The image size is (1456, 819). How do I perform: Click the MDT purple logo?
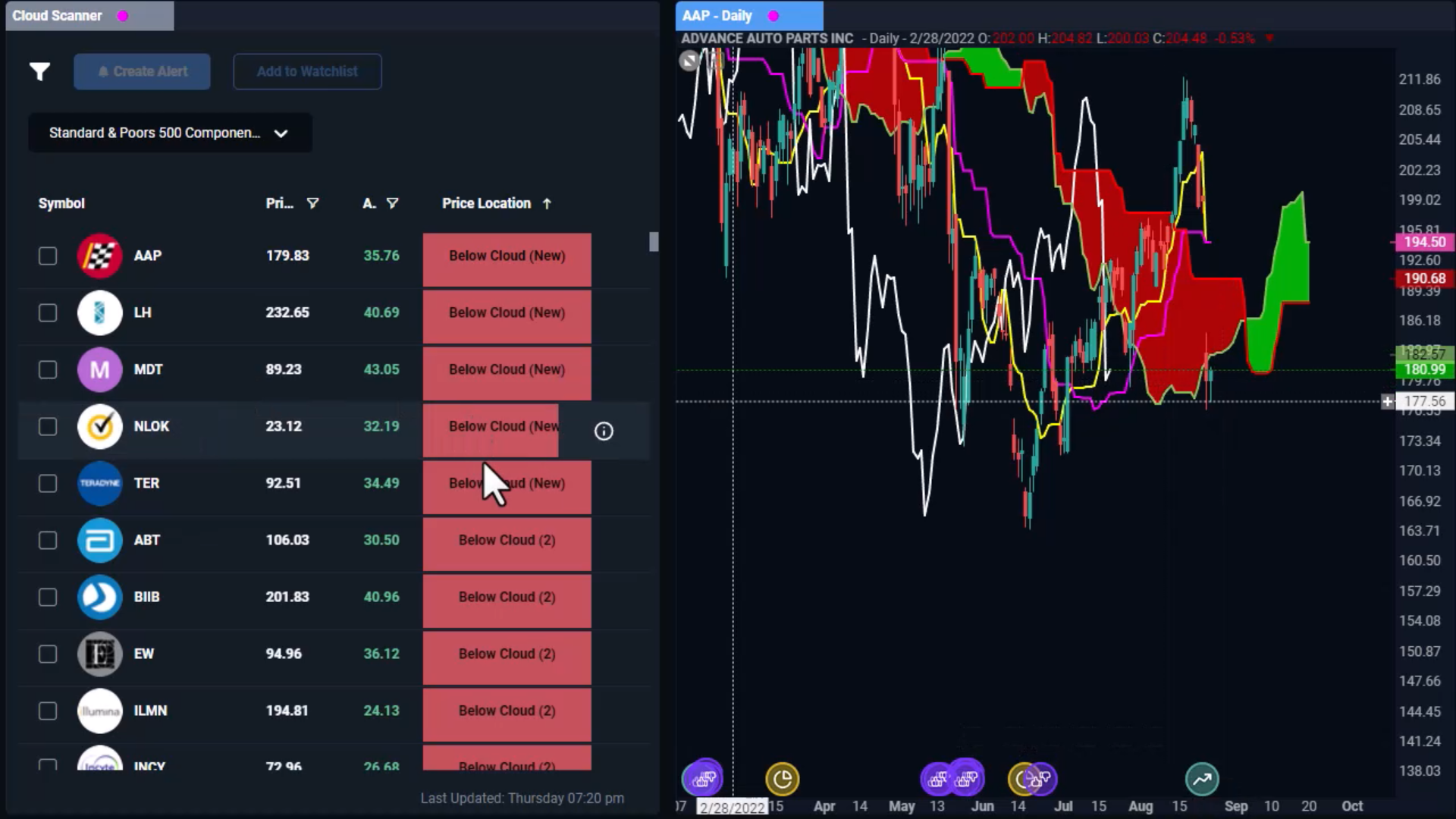coord(99,369)
